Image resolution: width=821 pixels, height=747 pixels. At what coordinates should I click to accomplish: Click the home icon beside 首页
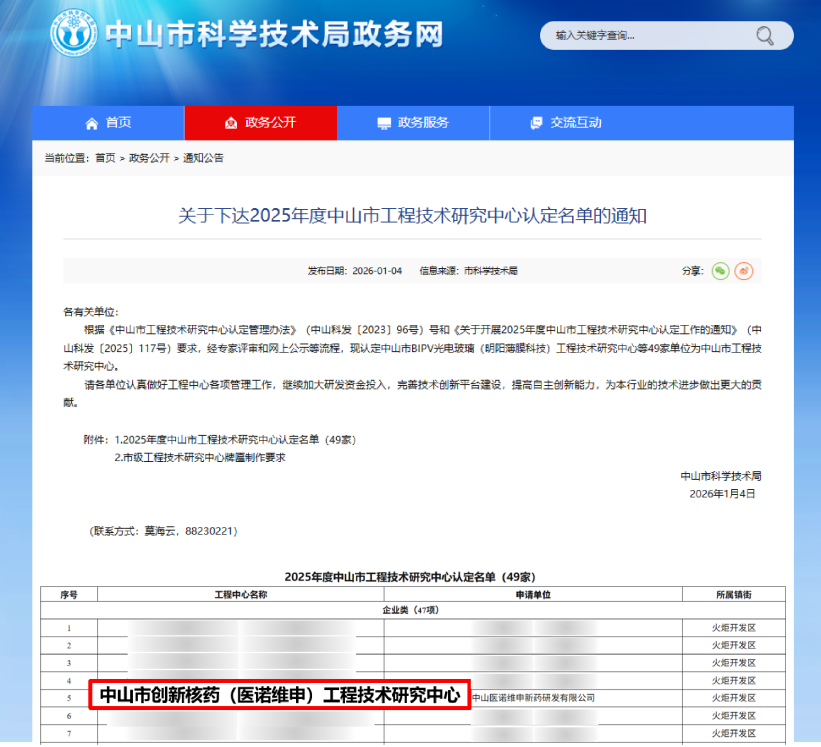(92, 124)
